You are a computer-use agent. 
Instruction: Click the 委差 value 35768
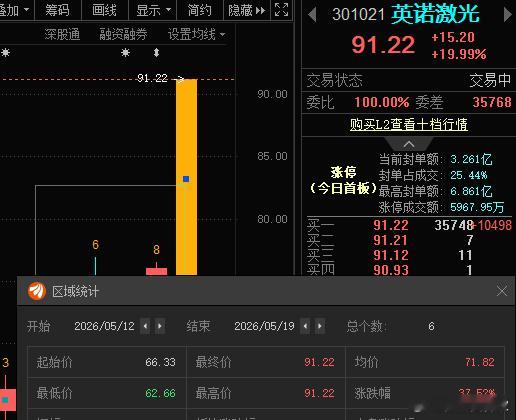click(492, 102)
